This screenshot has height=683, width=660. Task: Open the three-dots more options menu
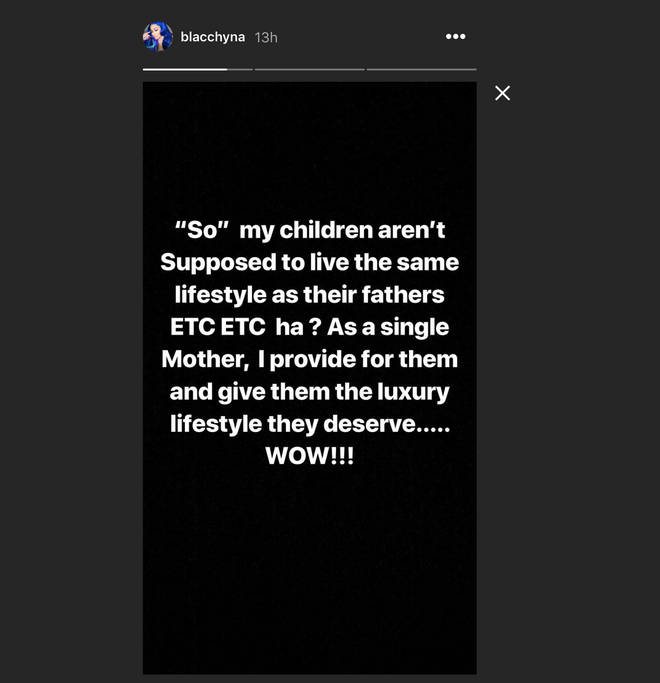(x=455, y=37)
